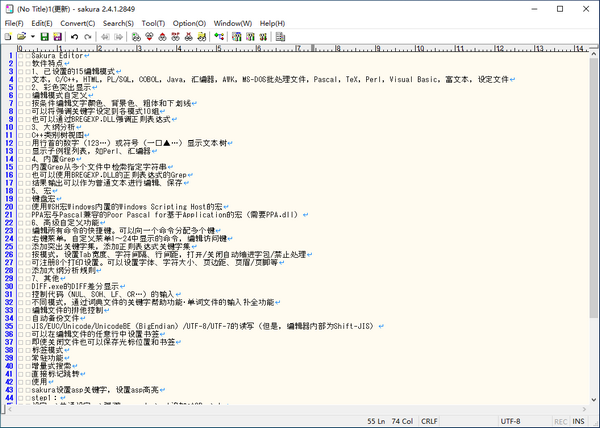The image size is (600, 428).
Task: Click the green Save icon
Action: [42, 37]
